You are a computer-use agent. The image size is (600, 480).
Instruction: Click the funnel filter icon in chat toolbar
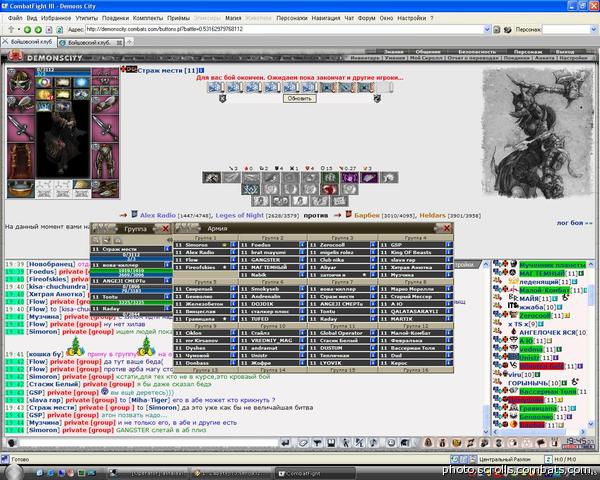pyautogui.click(x=317, y=443)
